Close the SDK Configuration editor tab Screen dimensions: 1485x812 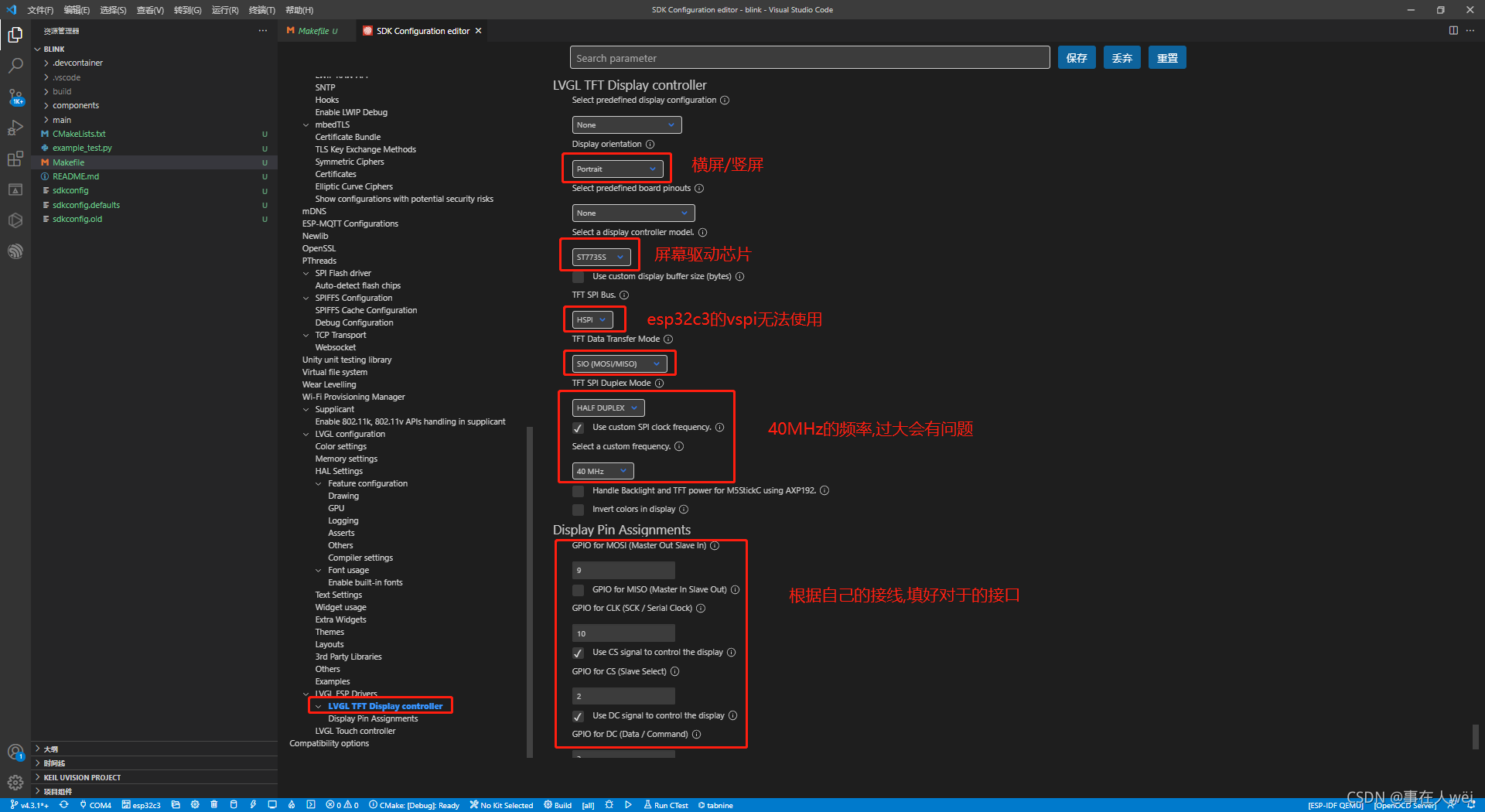click(479, 31)
